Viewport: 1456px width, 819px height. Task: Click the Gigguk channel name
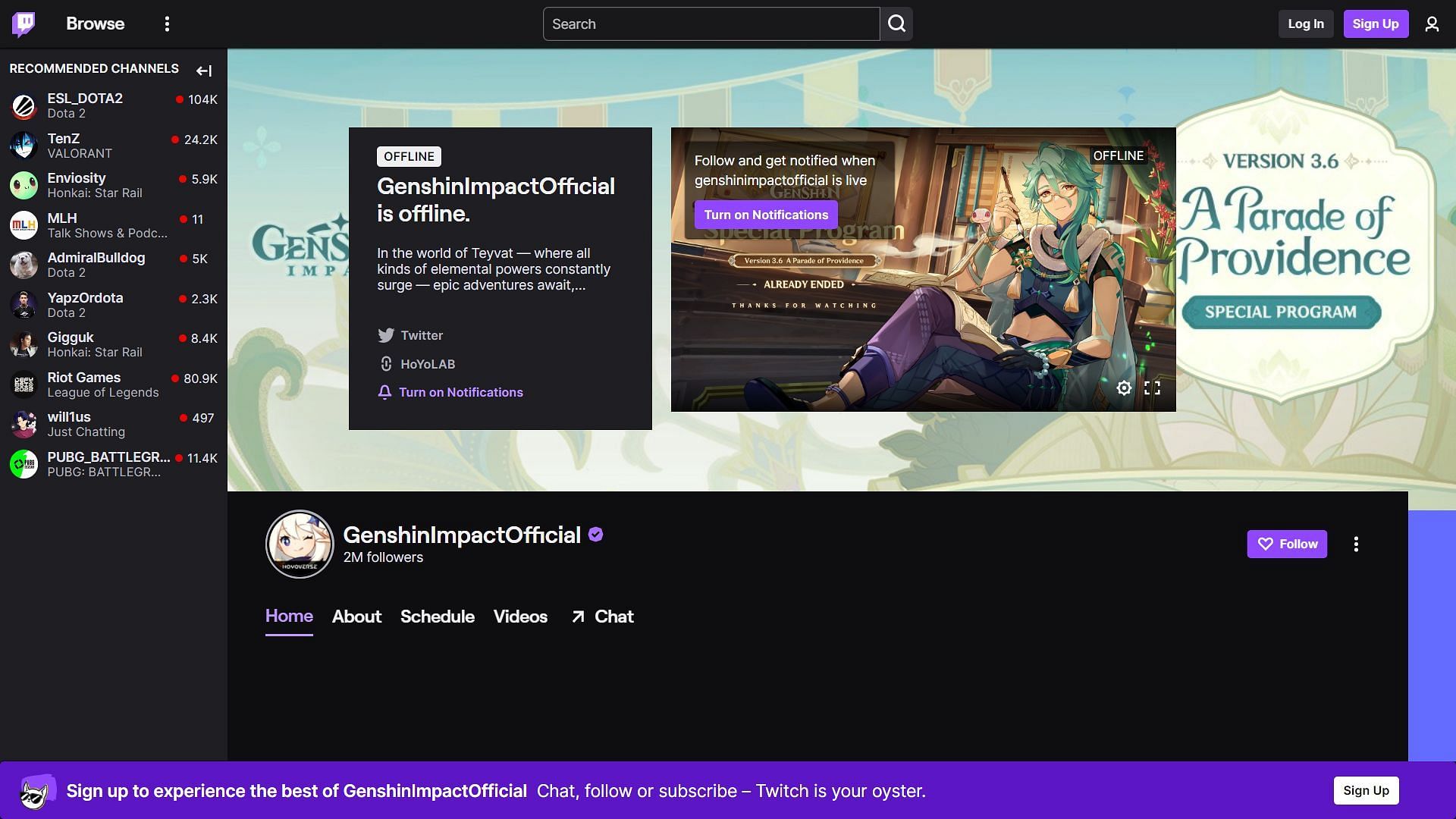click(x=71, y=337)
